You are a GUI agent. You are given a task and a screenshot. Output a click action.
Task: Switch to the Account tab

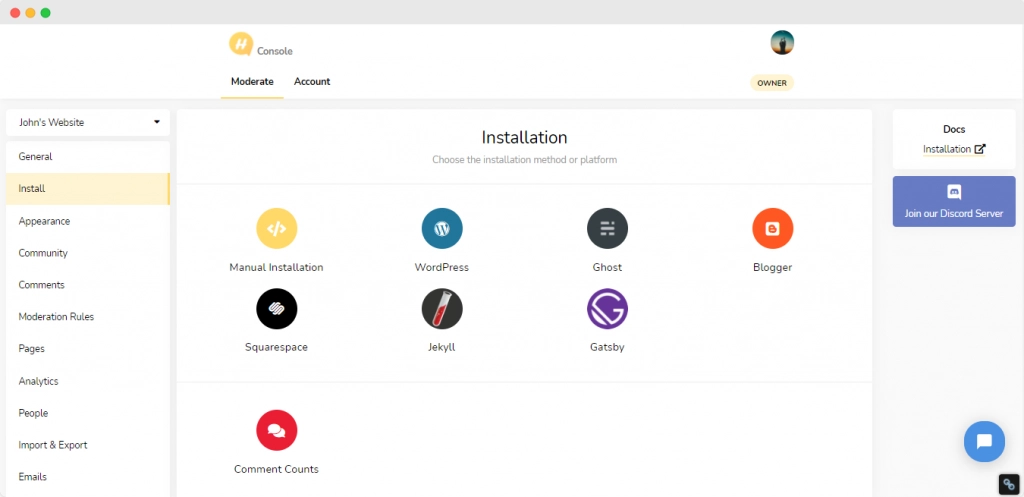coord(312,82)
